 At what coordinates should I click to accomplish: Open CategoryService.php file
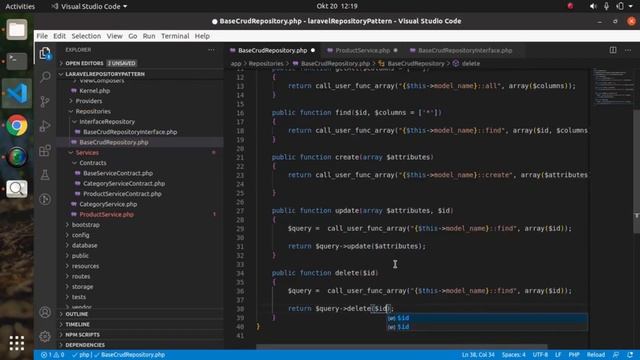point(108,204)
